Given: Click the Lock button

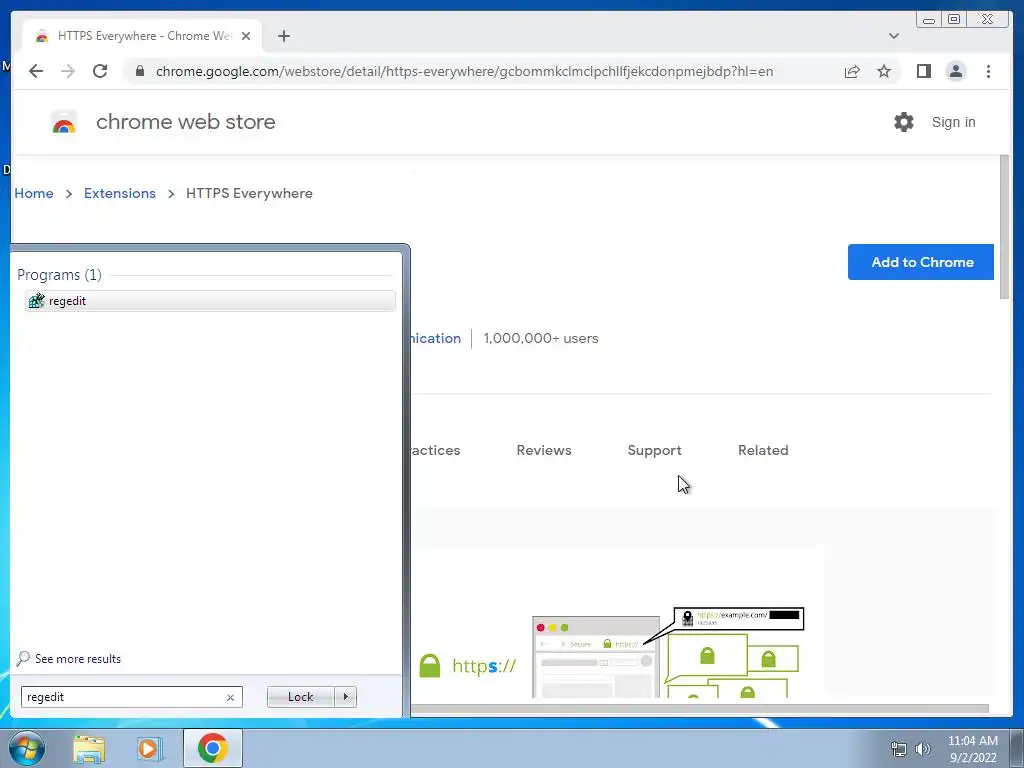Looking at the screenshot, I should pos(300,697).
